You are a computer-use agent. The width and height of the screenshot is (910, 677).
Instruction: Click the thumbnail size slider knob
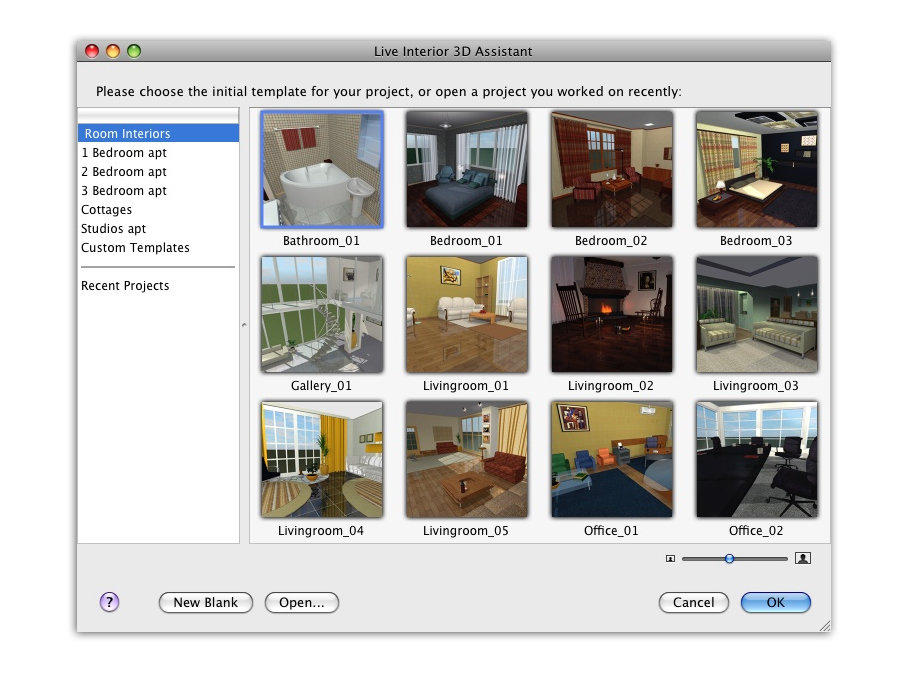point(729,559)
